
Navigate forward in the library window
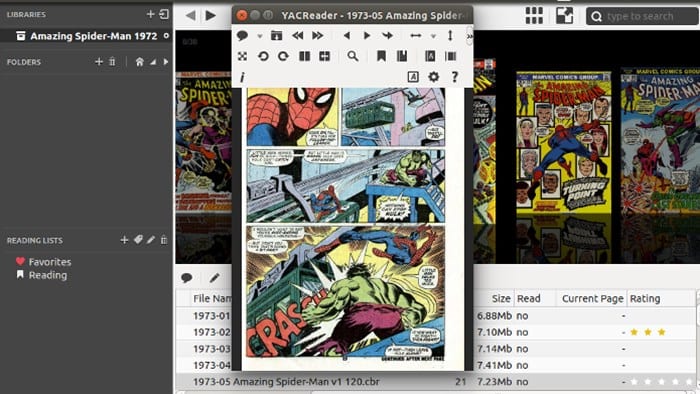210,16
